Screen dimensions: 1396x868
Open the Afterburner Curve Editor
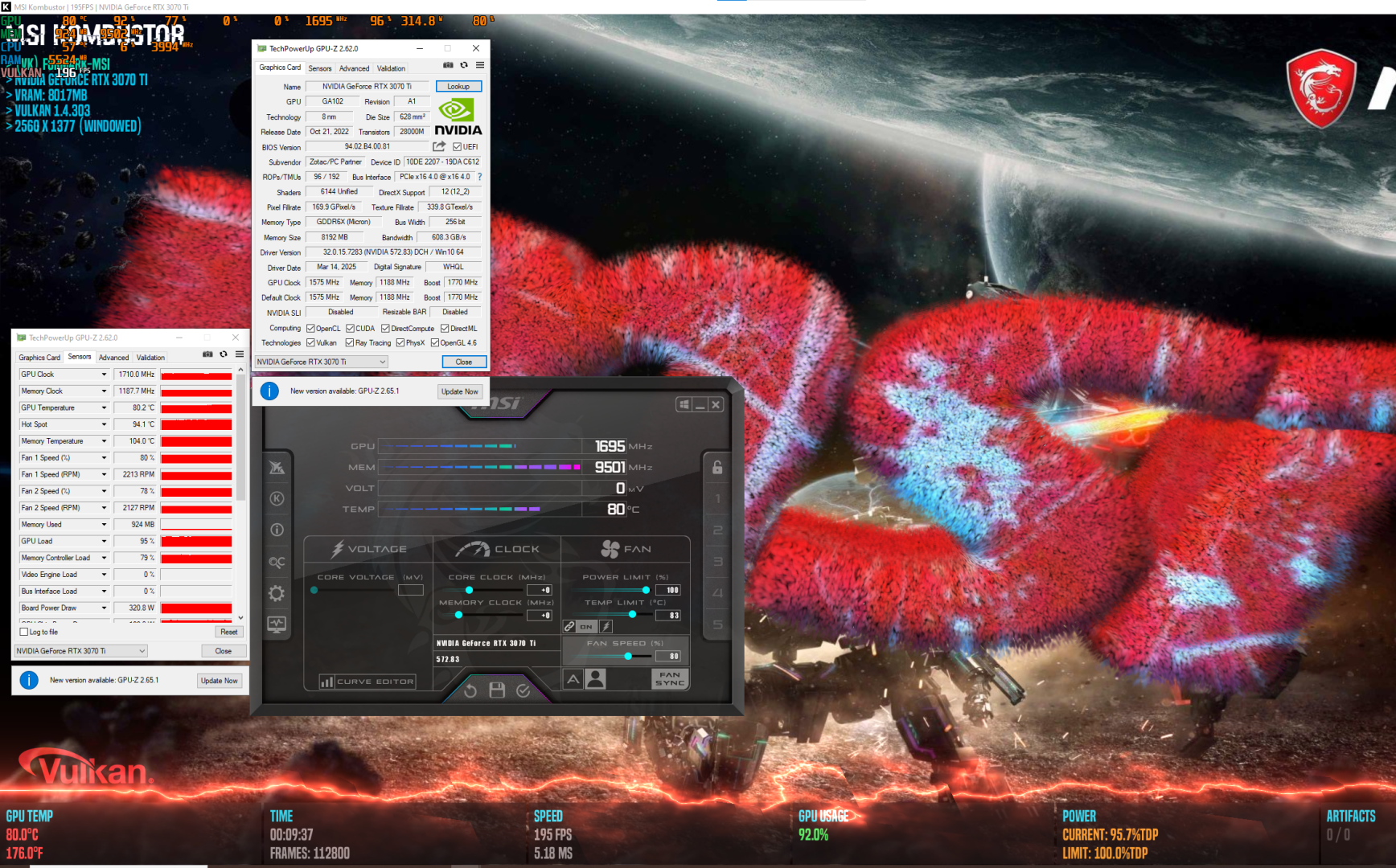tap(367, 682)
